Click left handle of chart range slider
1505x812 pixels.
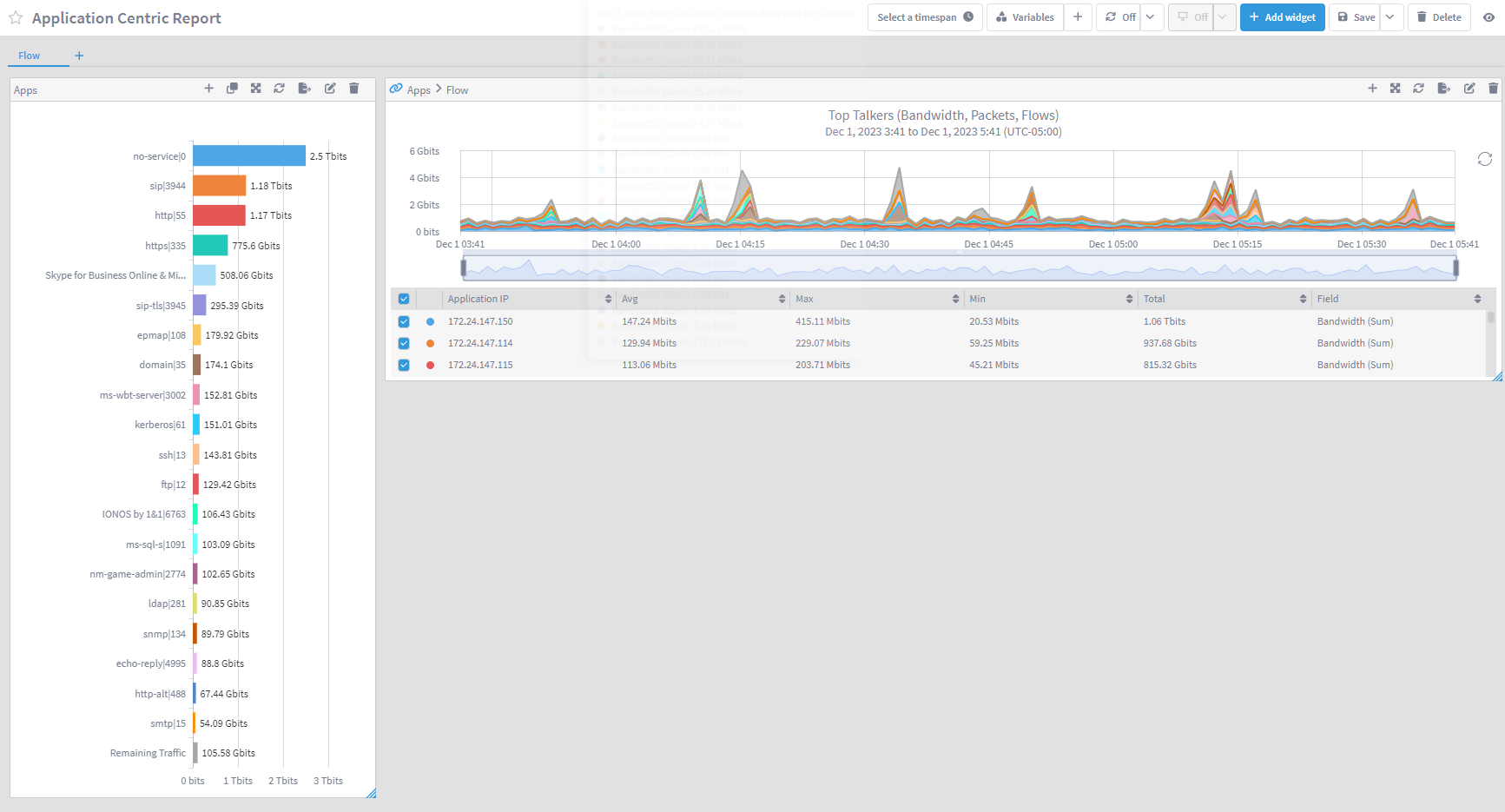tap(464, 268)
